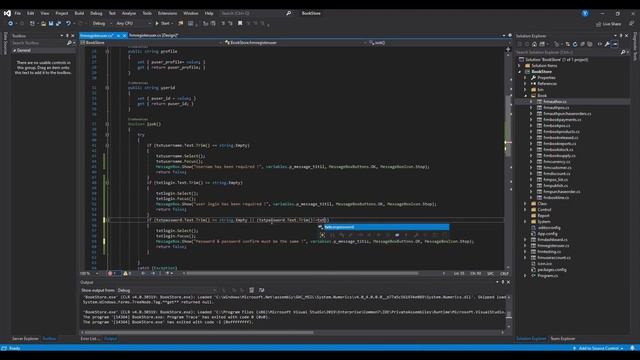Expand the Class folder
640x360 pixels.
pyautogui.click(x=525, y=203)
